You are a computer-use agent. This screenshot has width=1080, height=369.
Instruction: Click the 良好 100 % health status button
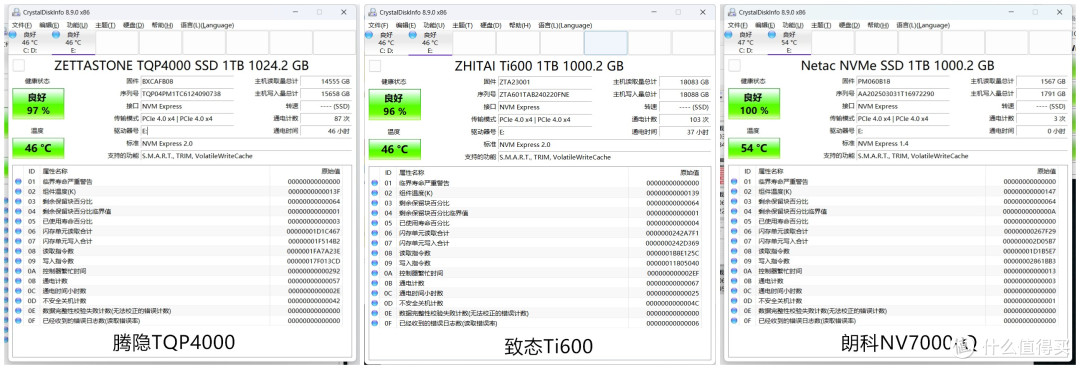[754, 104]
